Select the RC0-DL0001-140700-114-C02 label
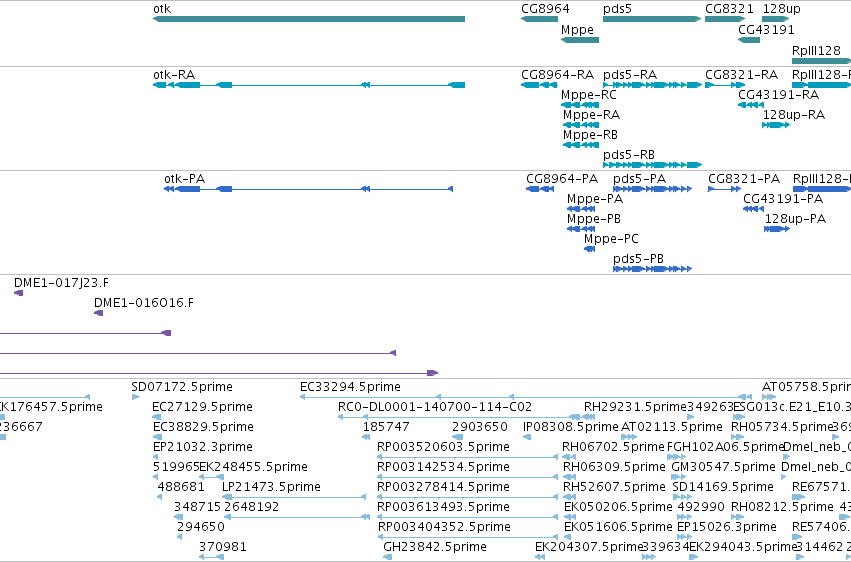The width and height of the screenshot is (851, 562). 435,407
